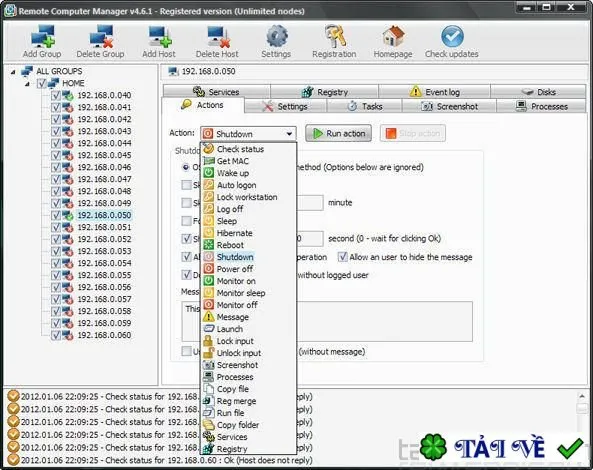Open the Tasks tab

tap(365, 106)
